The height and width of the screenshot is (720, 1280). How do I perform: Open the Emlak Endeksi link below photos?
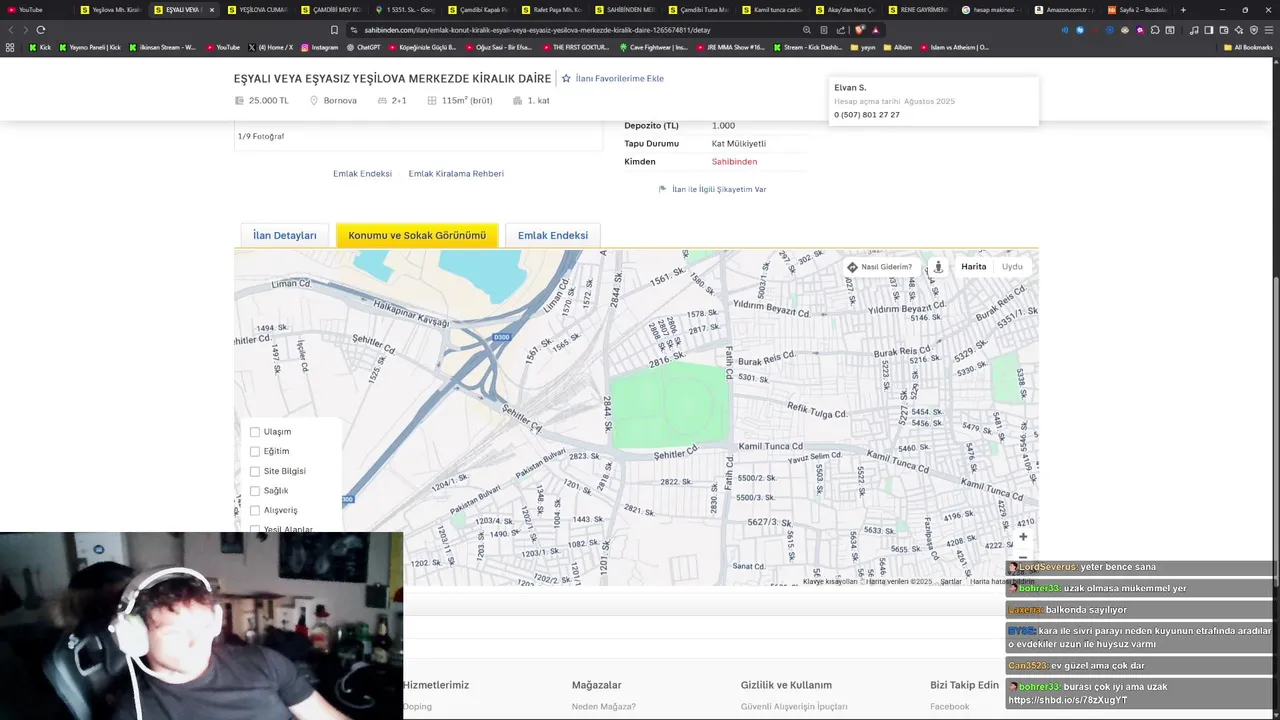[x=362, y=174]
